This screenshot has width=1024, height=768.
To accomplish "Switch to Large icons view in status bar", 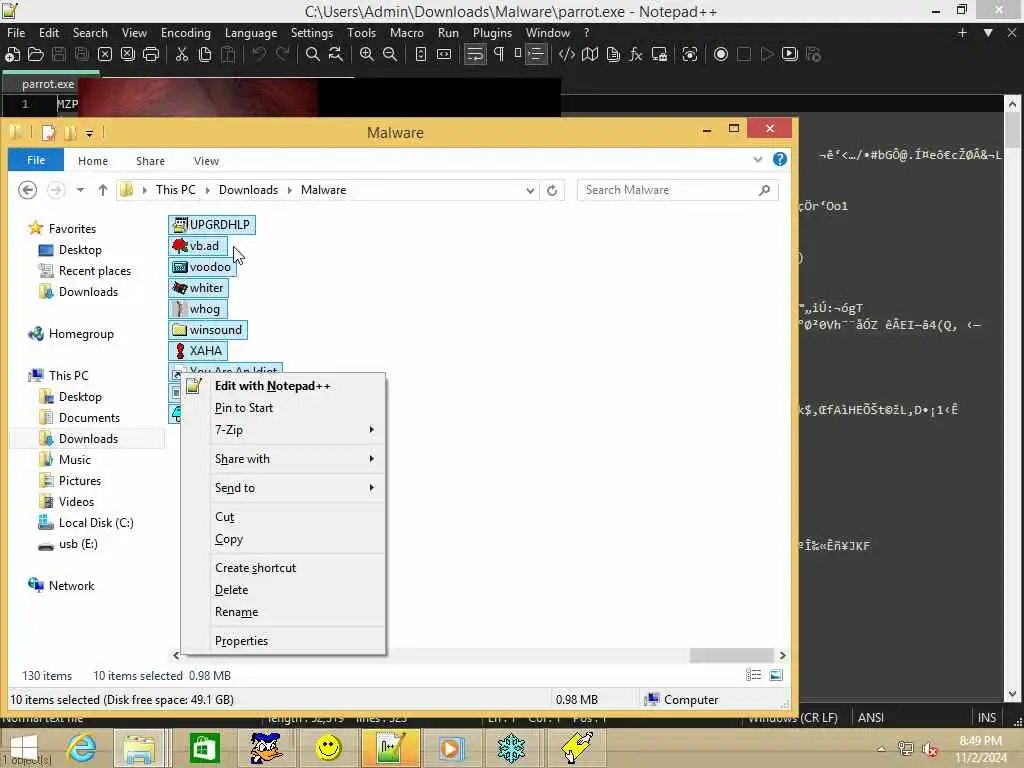I will [x=776, y=675].
